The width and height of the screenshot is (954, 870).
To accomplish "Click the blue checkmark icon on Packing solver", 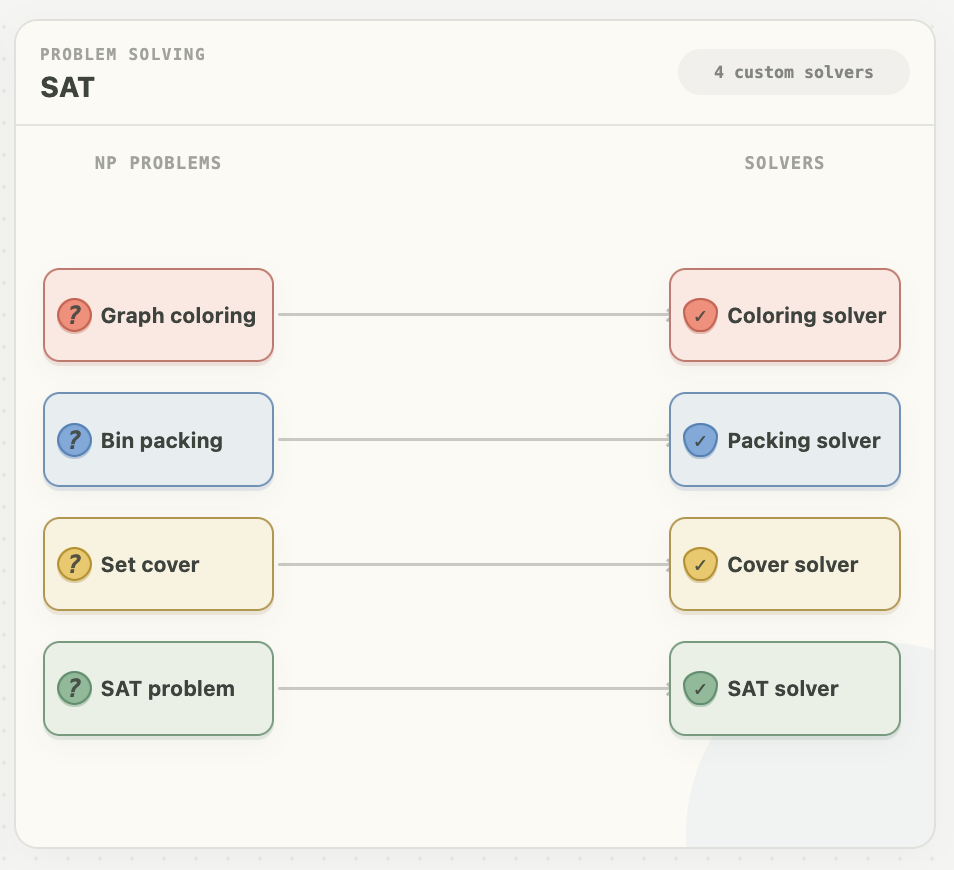I will (x=700, y=440).
